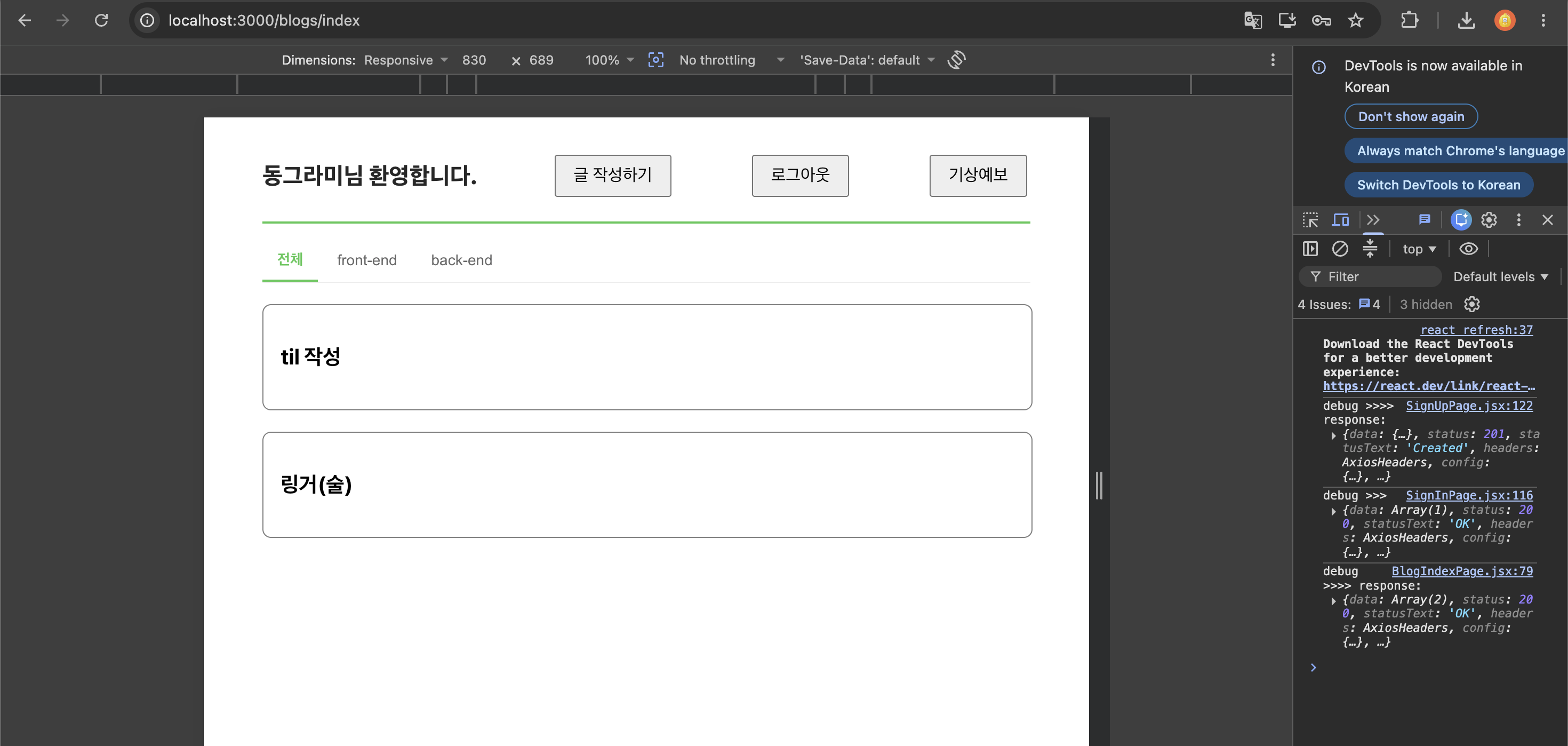
Task: Open the No throttling dropdown
Action: 732,60
